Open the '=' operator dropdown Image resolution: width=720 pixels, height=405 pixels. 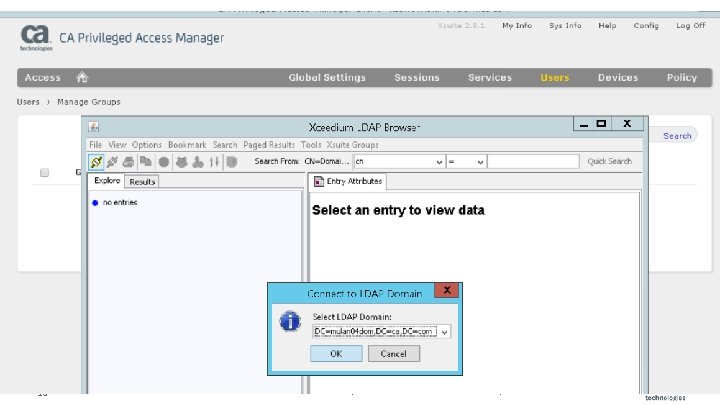pos(480,162)
